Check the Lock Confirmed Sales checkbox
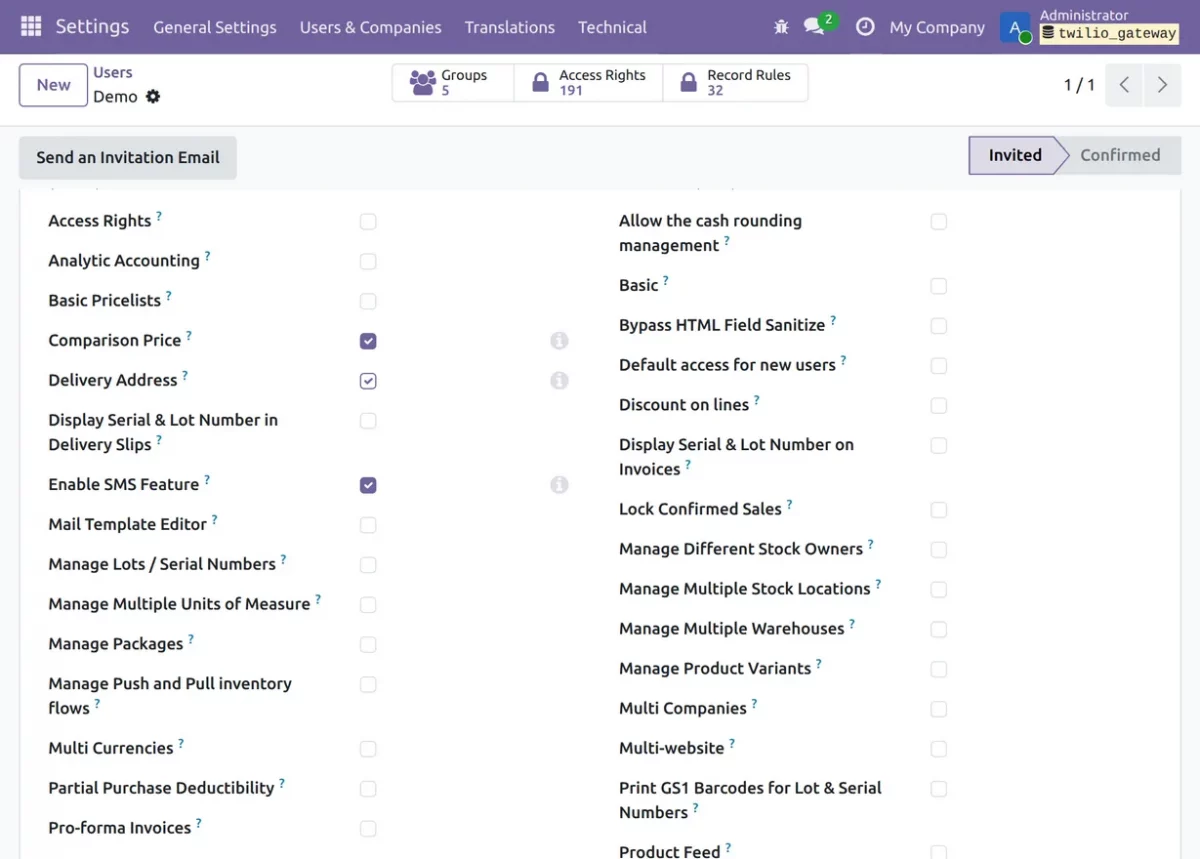1200x859 pixels. tap(938, 509)
